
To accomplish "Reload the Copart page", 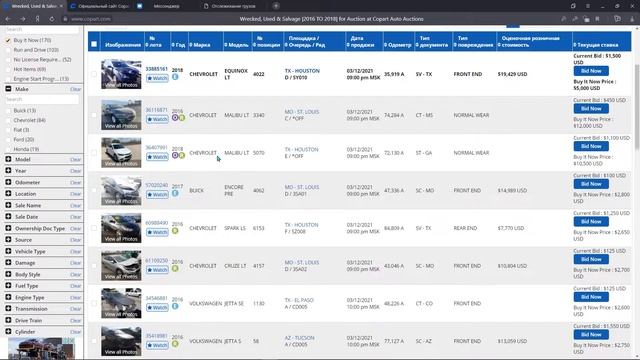I will (x=51, y=19).
